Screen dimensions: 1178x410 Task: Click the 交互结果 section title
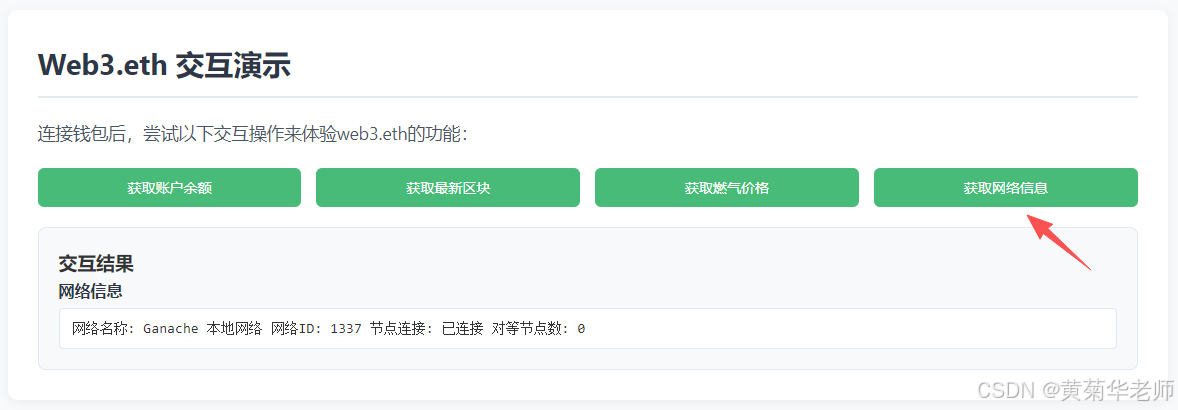[96, 264]
